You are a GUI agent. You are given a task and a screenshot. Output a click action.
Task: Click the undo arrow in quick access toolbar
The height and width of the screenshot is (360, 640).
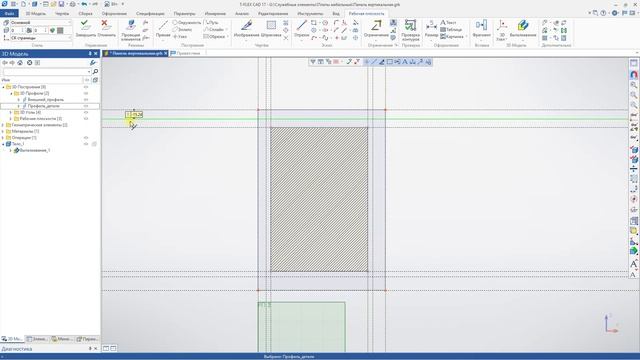(84, 4)
